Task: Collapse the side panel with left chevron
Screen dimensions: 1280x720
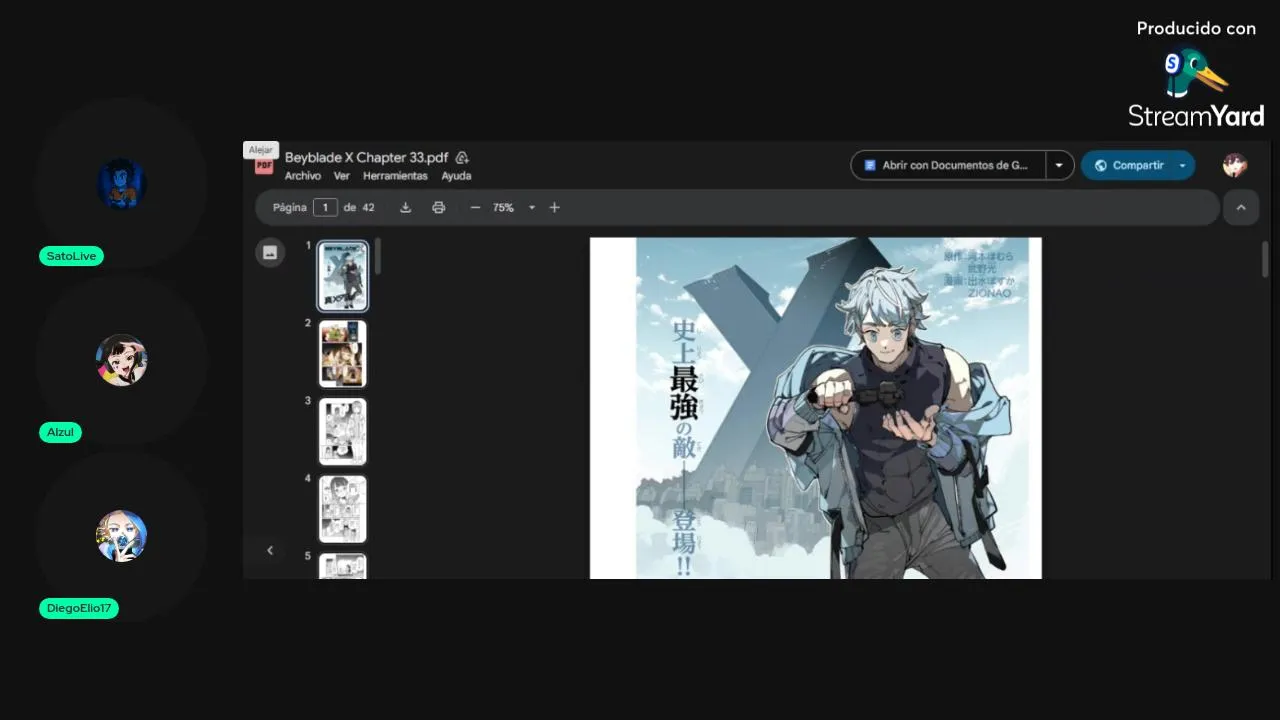Action: 269,550
